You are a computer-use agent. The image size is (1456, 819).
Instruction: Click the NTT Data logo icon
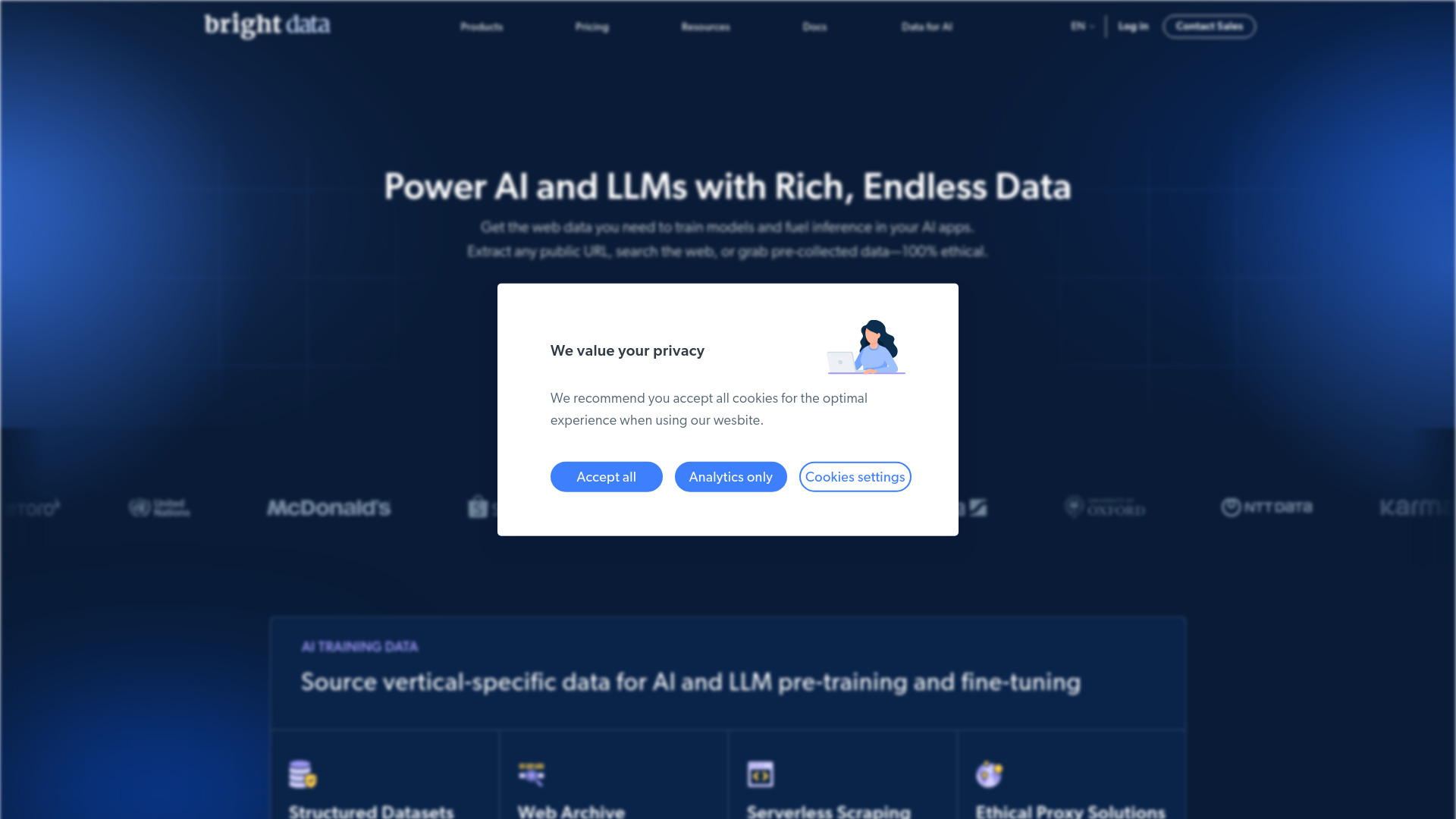pos(1266,506)
